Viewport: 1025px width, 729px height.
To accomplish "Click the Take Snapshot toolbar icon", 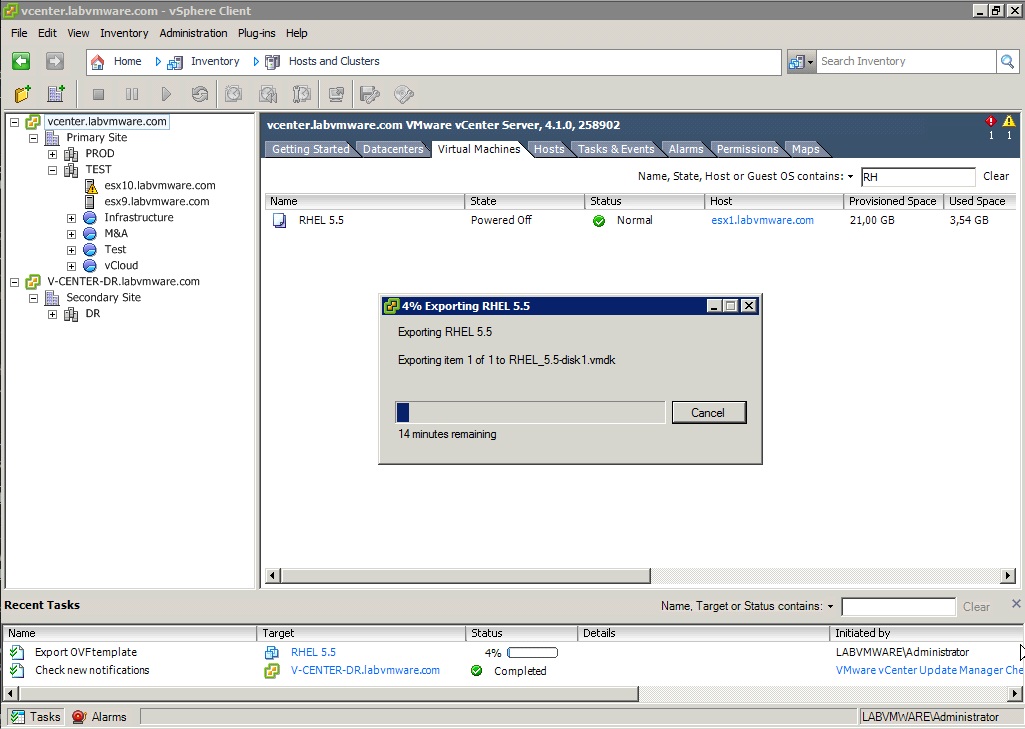I will pos(233,94).
